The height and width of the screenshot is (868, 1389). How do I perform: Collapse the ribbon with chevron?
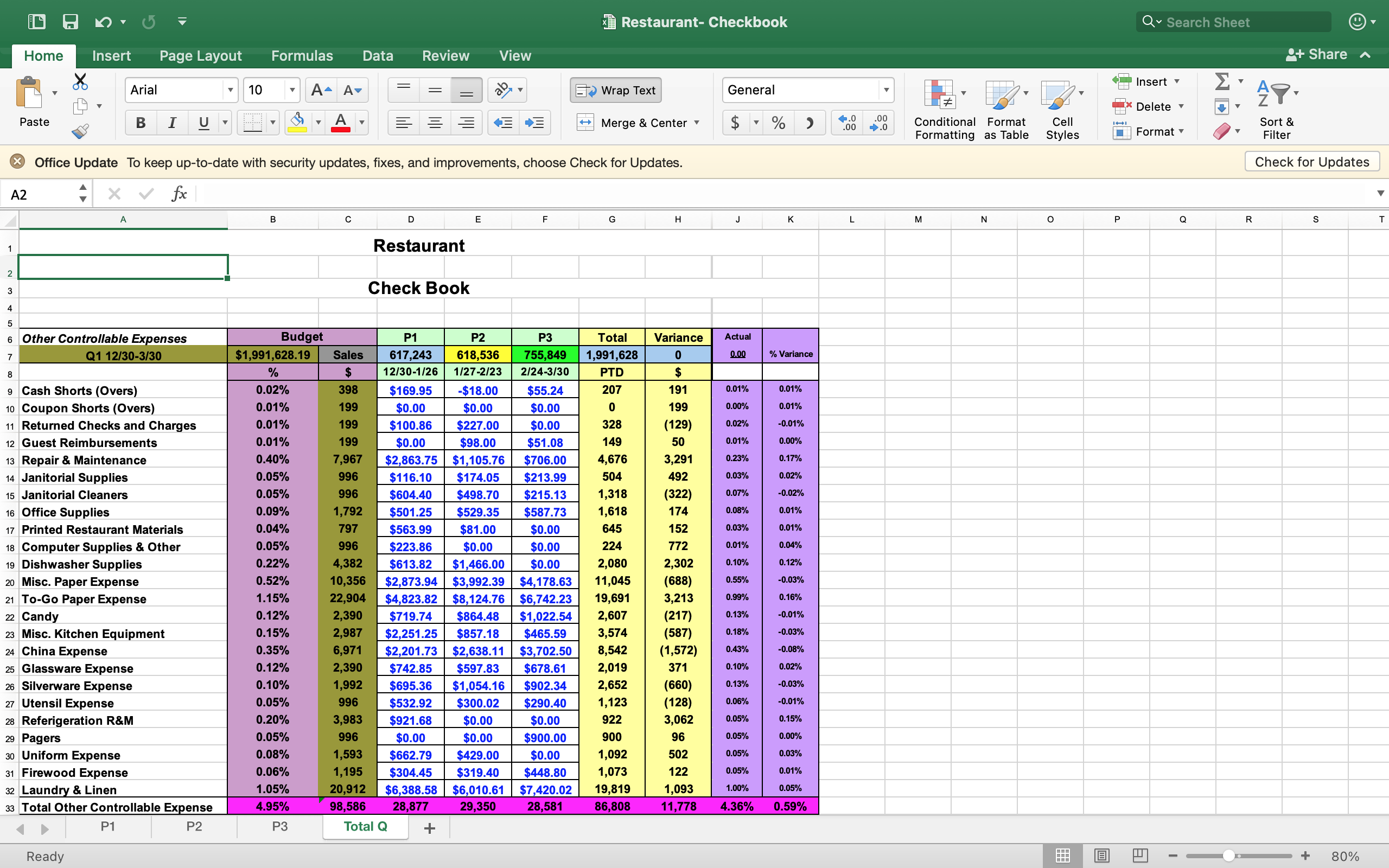(1366, 55)
